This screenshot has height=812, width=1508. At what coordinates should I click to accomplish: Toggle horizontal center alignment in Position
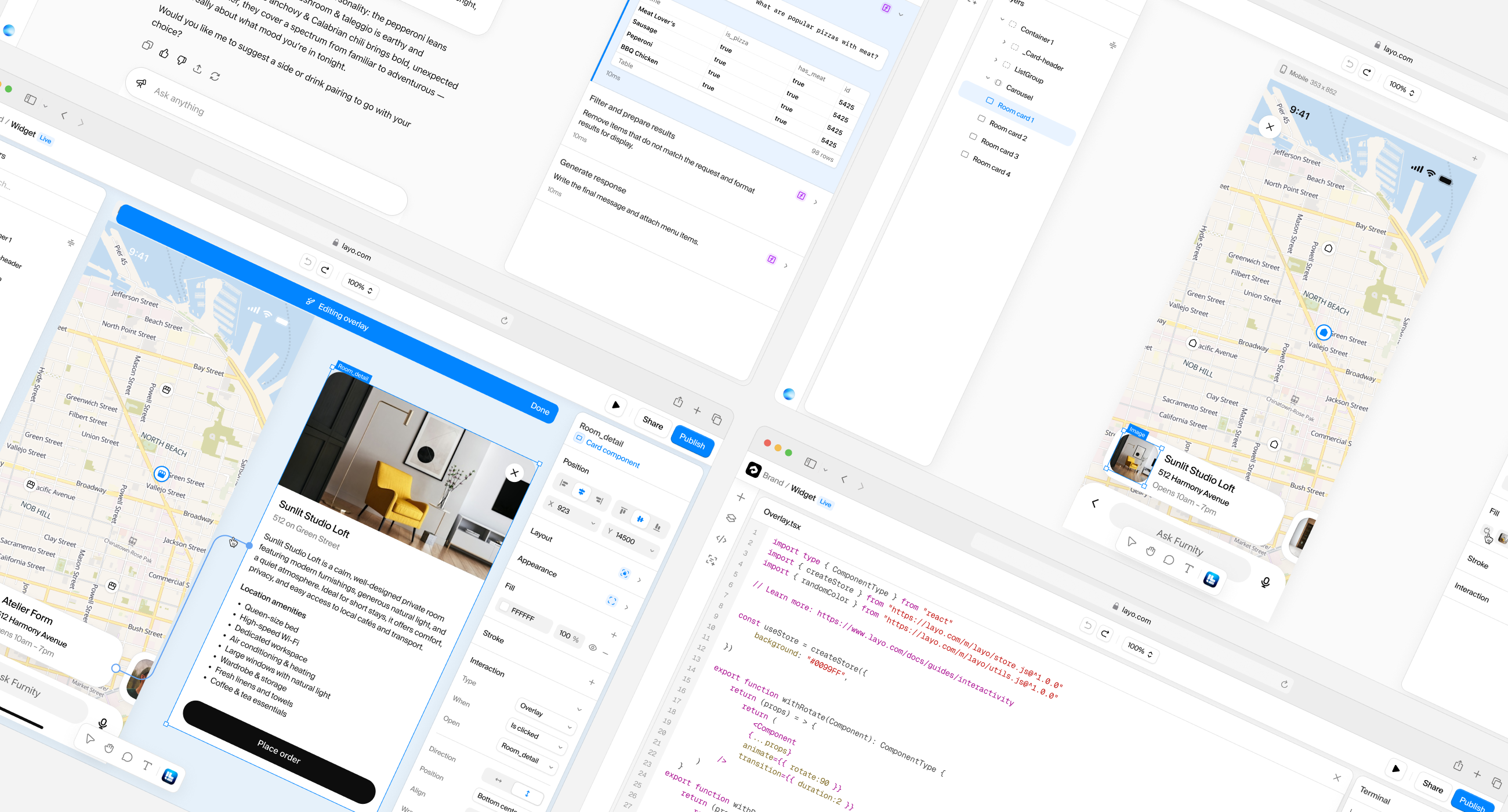coord(581,492)
